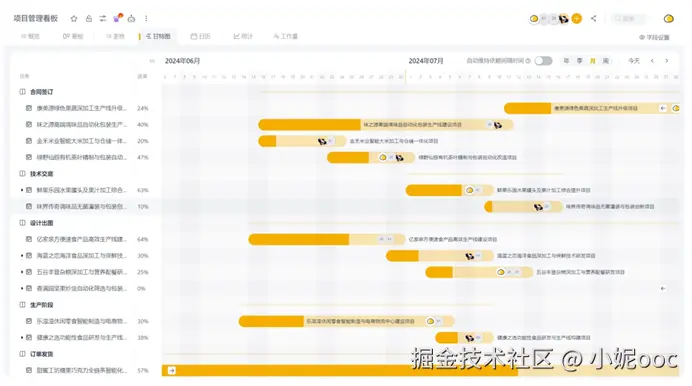Collapse the 生产阶段 group
Image resolution: width=692 pixels, height=386 pixels.
[23, 305]
